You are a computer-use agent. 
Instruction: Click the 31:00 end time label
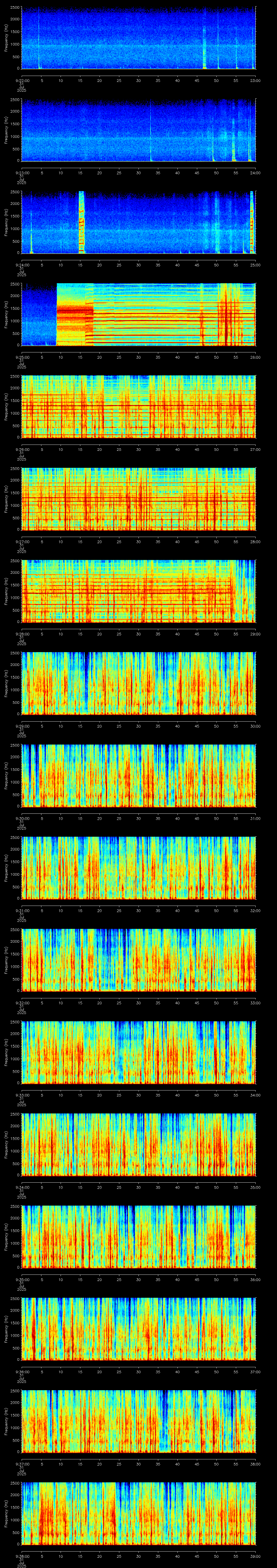[255, 818]
